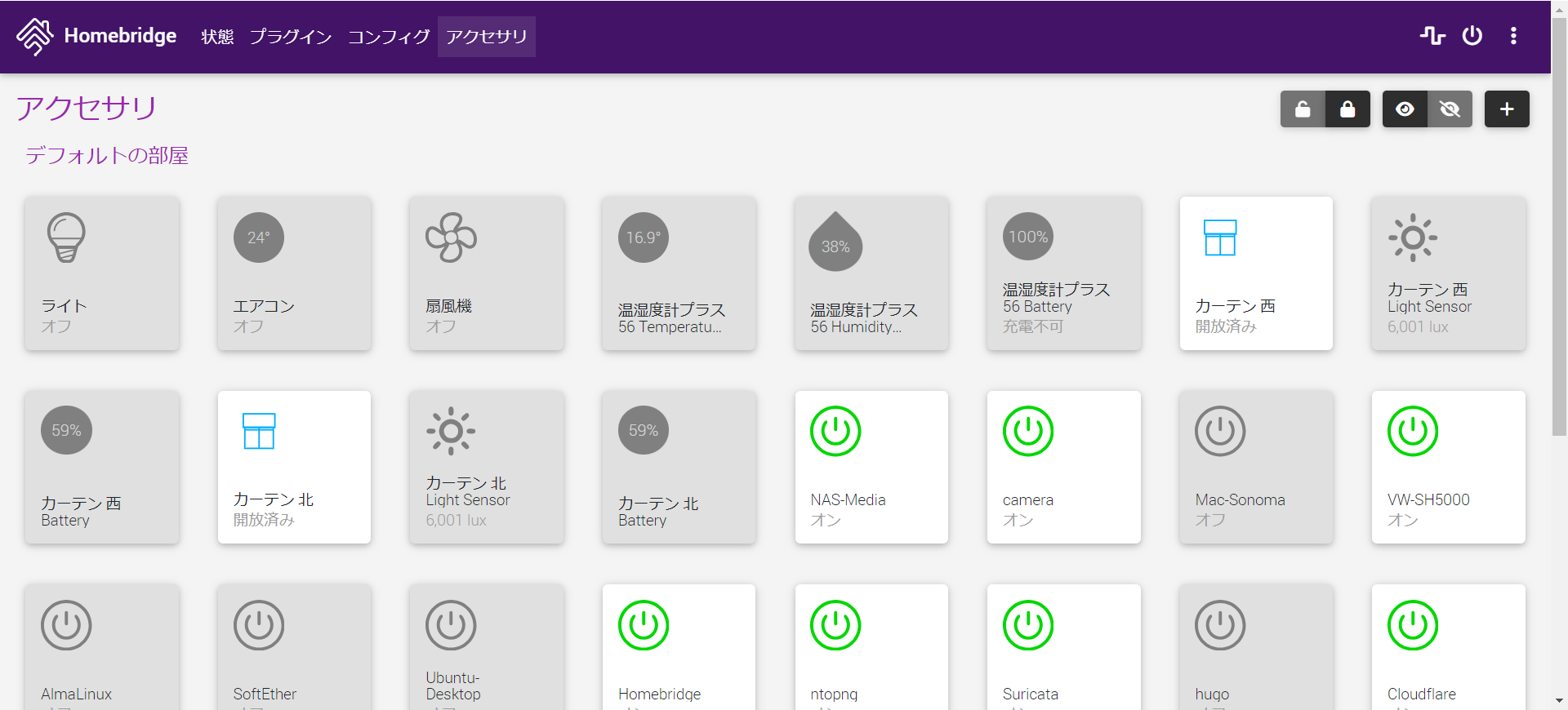This screenshot has height=710, width=1568.
Task: Open the three-dot overflow menu
Action: 1513,36
